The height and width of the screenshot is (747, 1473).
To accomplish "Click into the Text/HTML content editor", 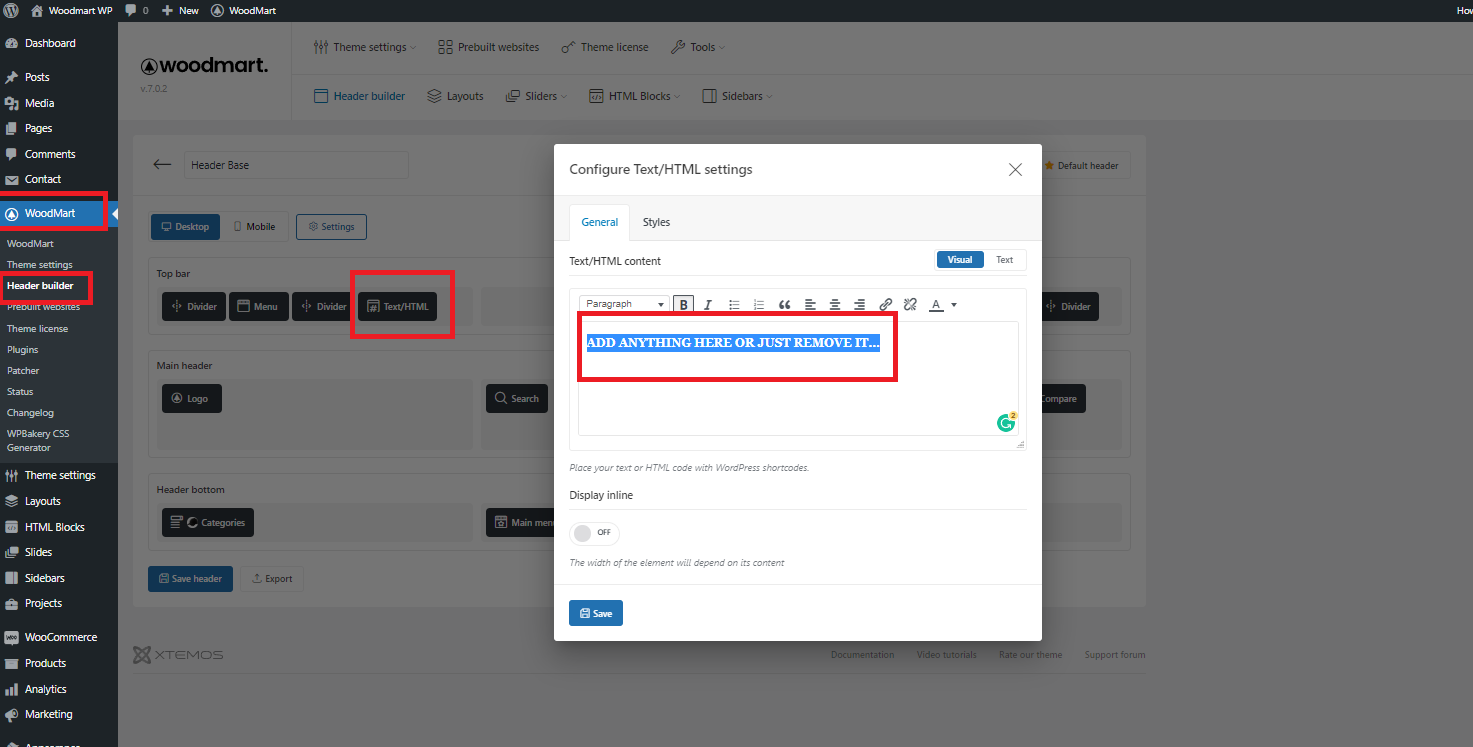I will (x=798, y=378).
